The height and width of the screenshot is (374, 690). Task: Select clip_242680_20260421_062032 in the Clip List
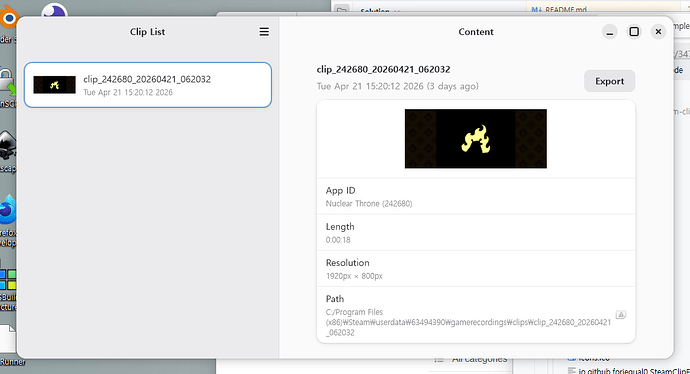148,85
